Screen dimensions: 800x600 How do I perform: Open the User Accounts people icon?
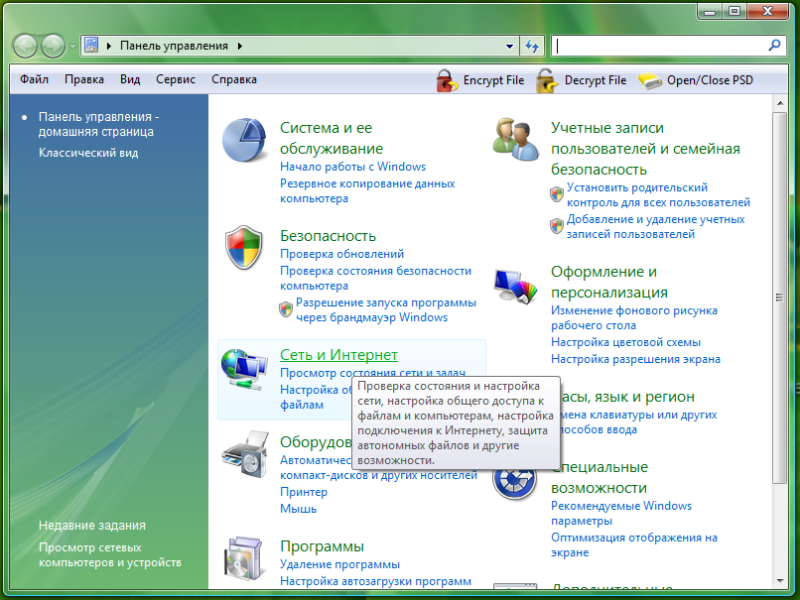(515, 139)
